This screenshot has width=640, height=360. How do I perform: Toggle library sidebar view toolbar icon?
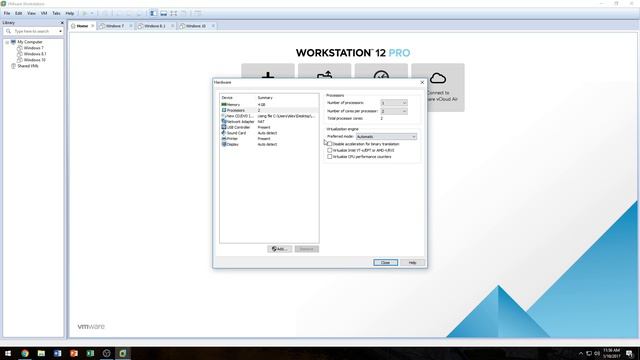[153, 13]
